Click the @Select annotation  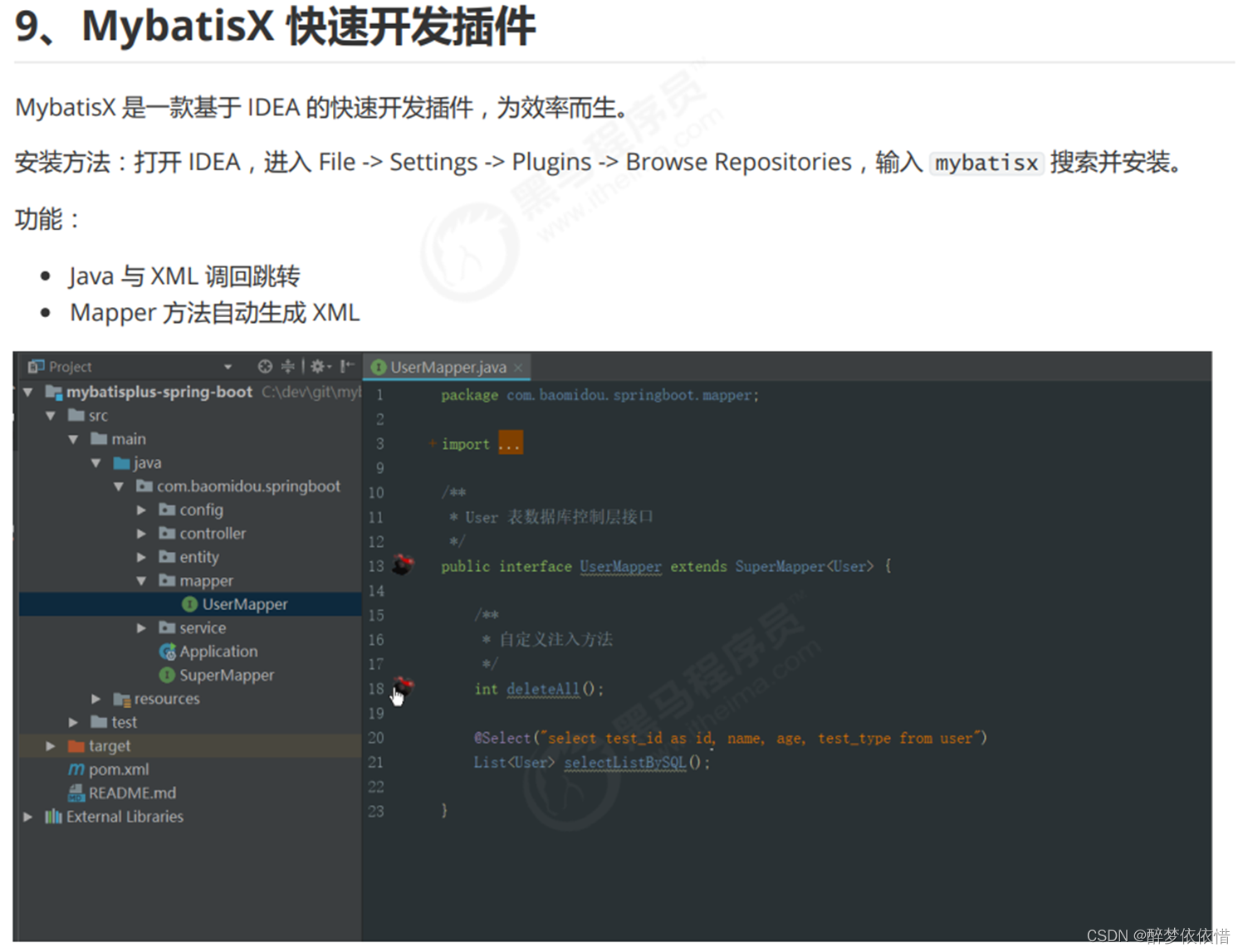coord(502,738)
